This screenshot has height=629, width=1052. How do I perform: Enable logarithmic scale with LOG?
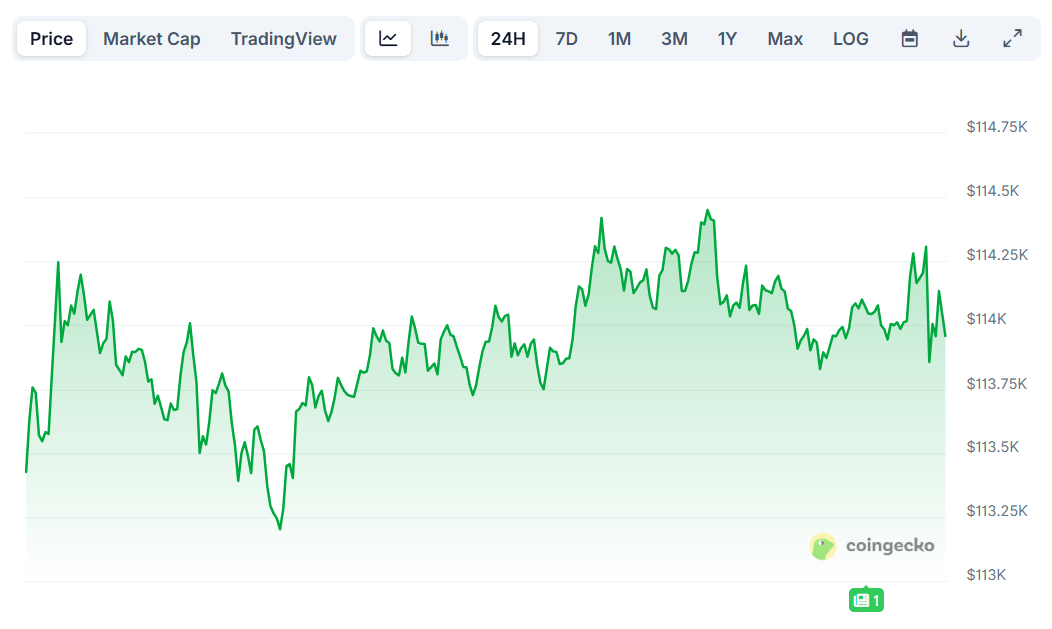pyautogui.click(x=850, y=38)
